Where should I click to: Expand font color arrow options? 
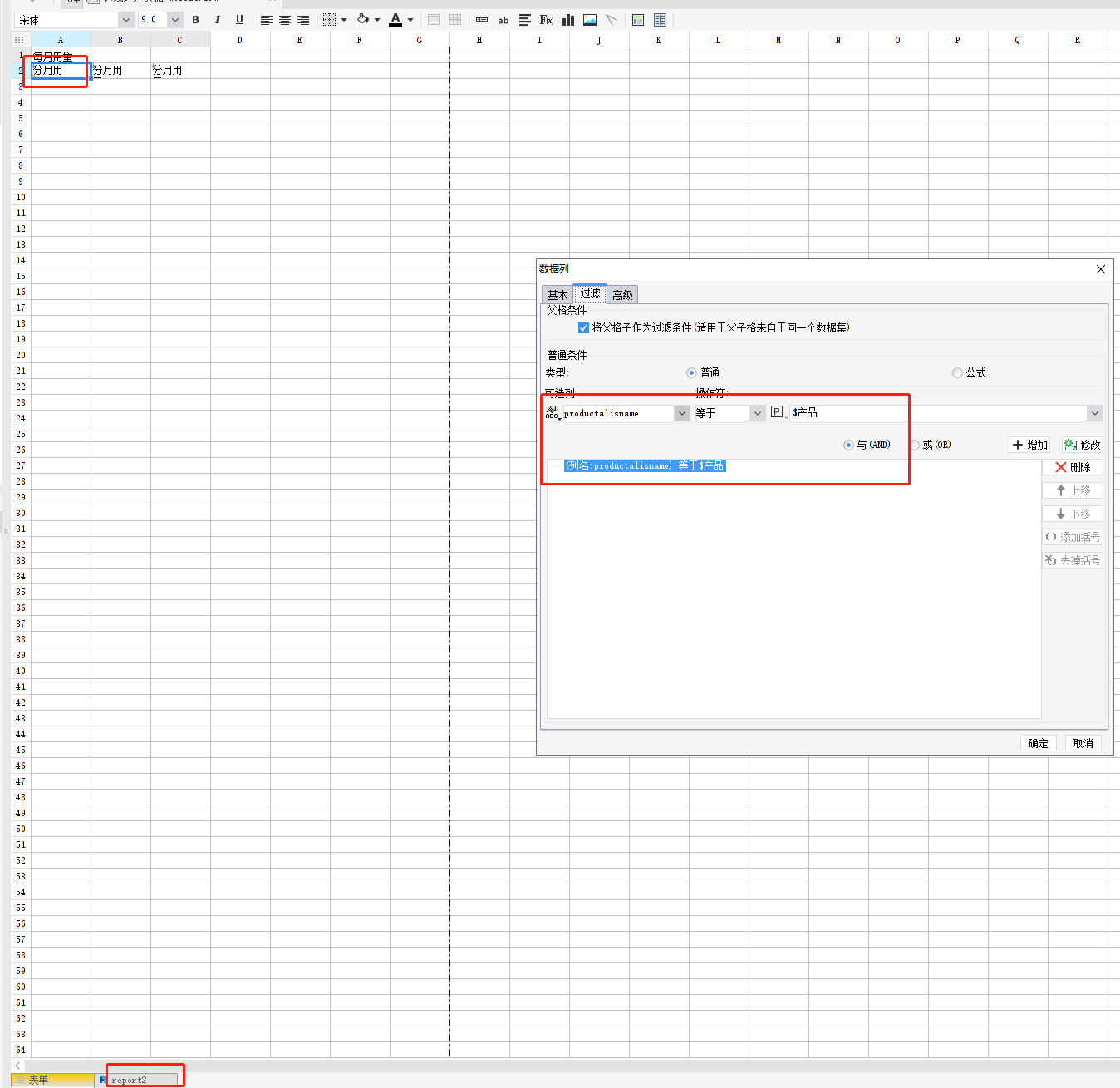pyautogui.click(x=410, y=20)
